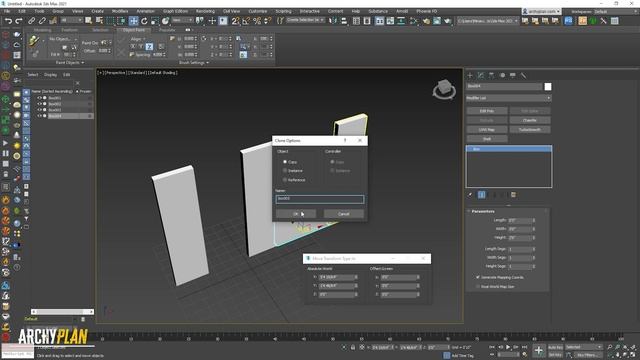640x360 pixels.
Task: Expand the Paint Objects panel arrow
Action: [83, 63]
